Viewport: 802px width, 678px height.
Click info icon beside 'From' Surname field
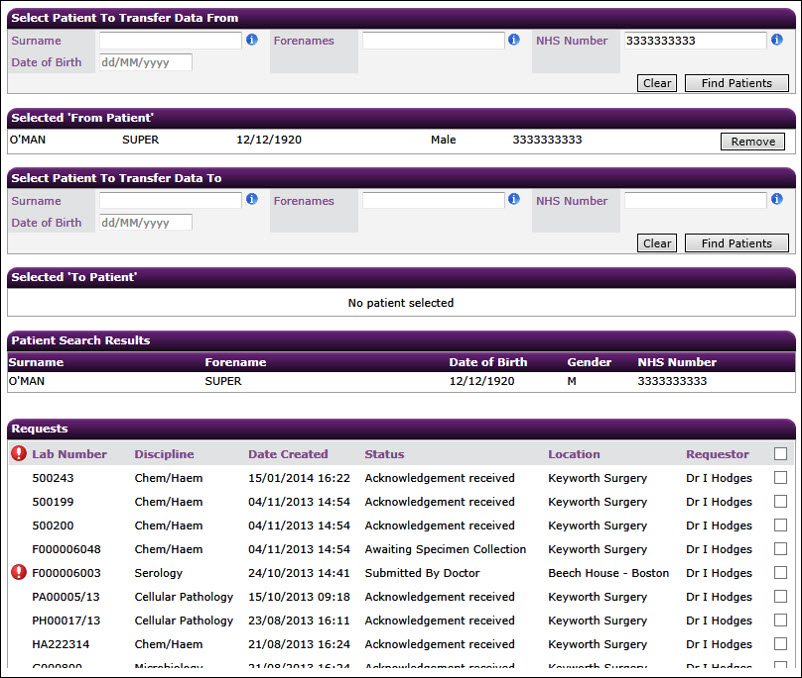tap(252, 39)
